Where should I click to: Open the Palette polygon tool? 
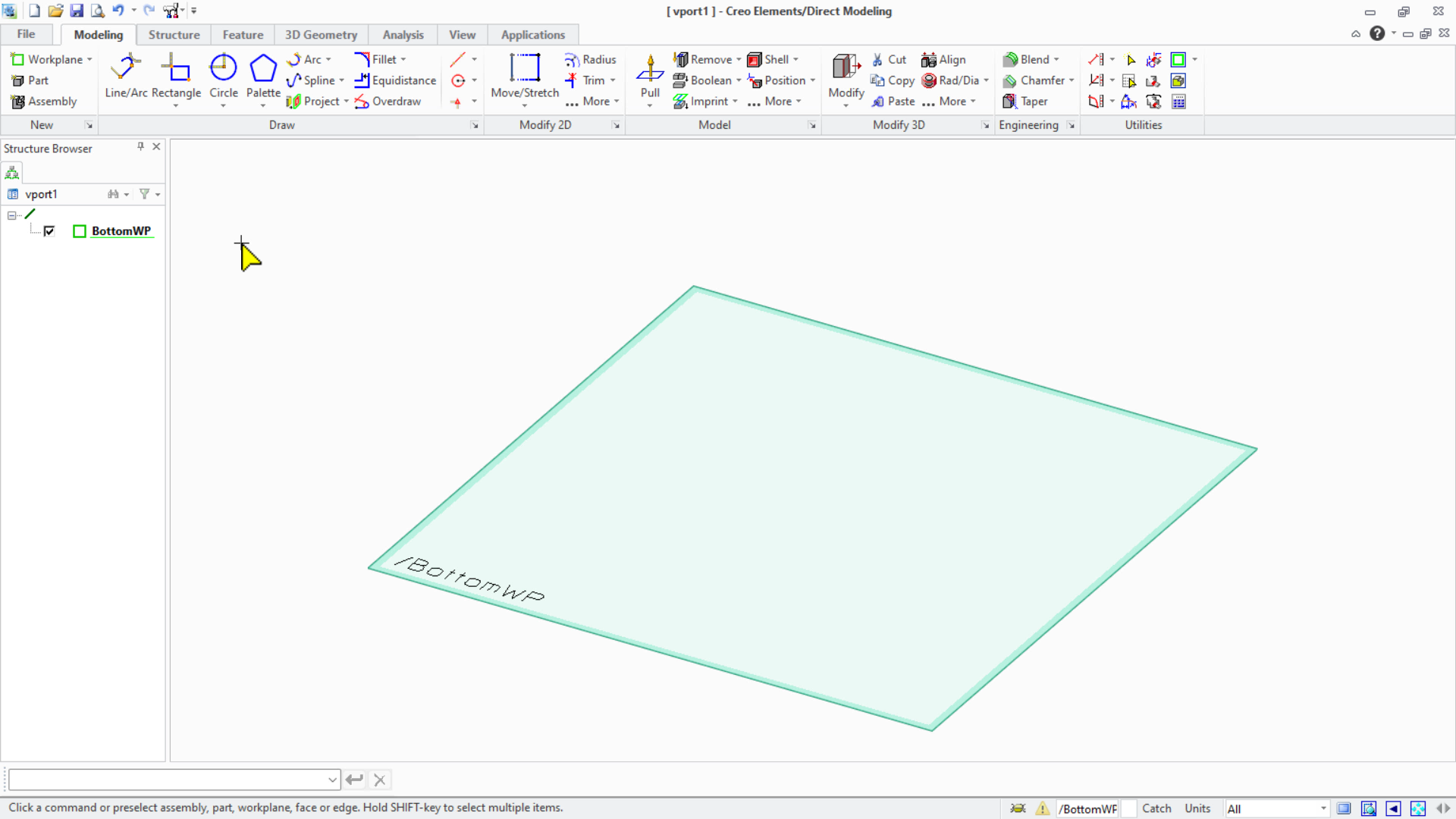tap(263, 76)
